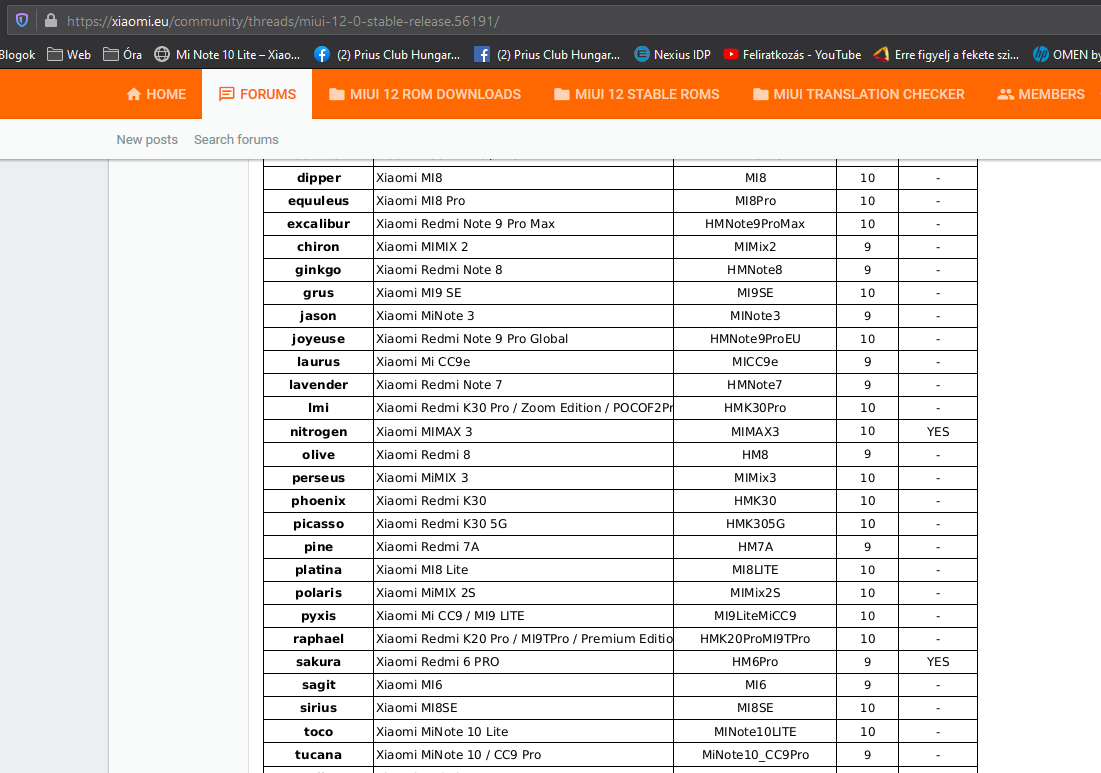
Task: Click the "HMNote9ProMax" cell
Action: click(755, 224)
